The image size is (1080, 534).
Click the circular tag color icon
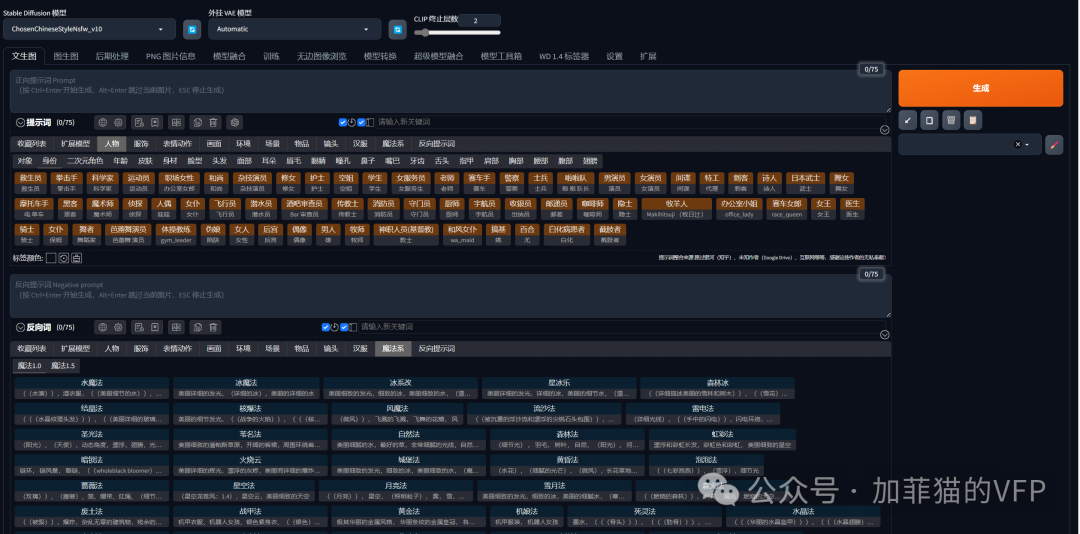(x=63, y=258)
